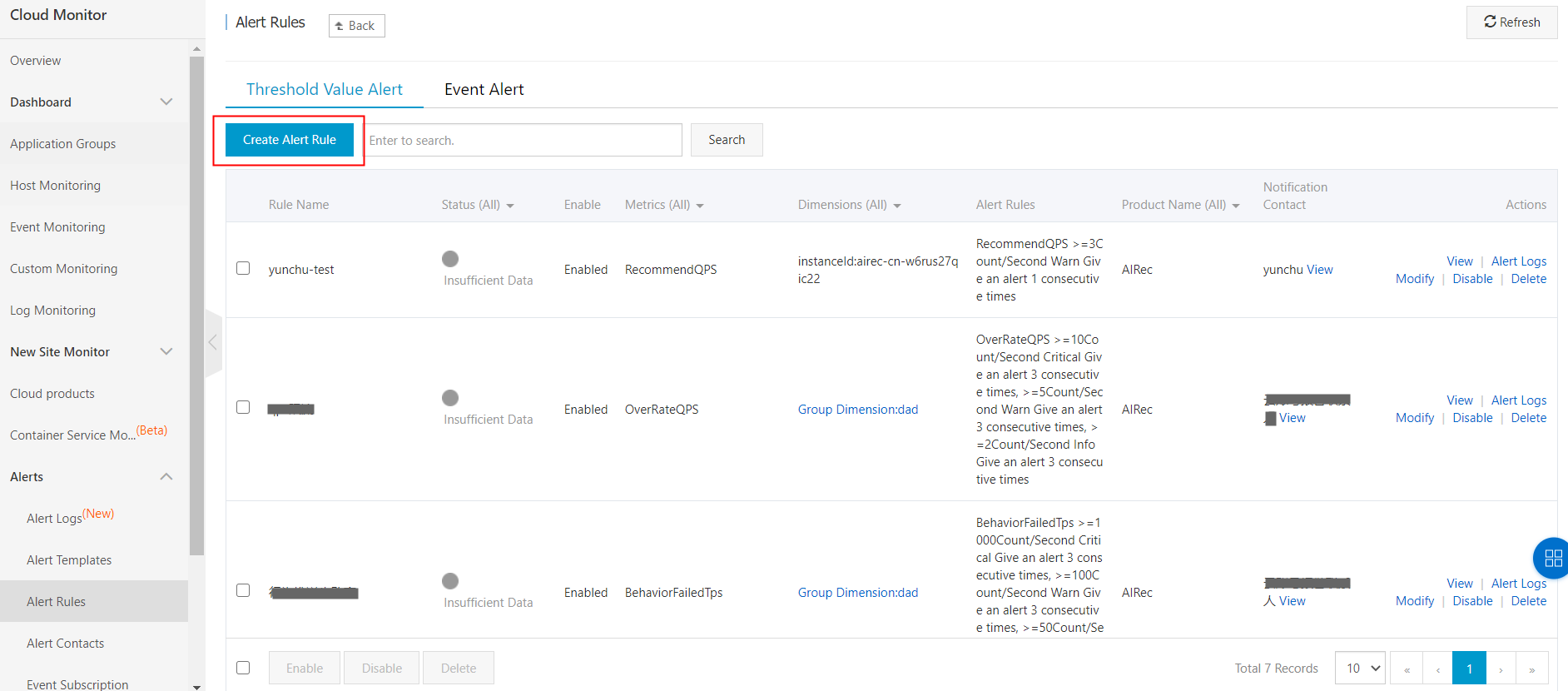Tick the select-all checkbox in the footer

point(243,668)
